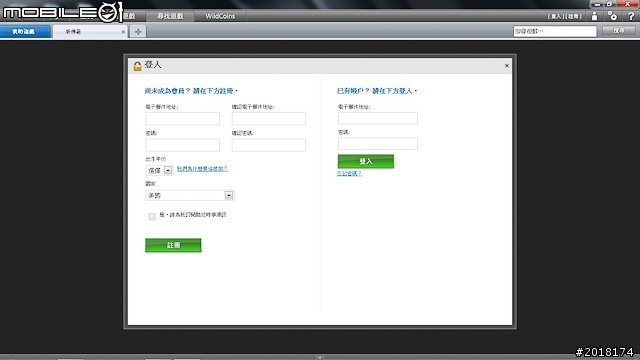The height and width of the screenshot is (360, 640).
Task: Open the 尋找遊戲 menu tab
Action: click(170, 16)
